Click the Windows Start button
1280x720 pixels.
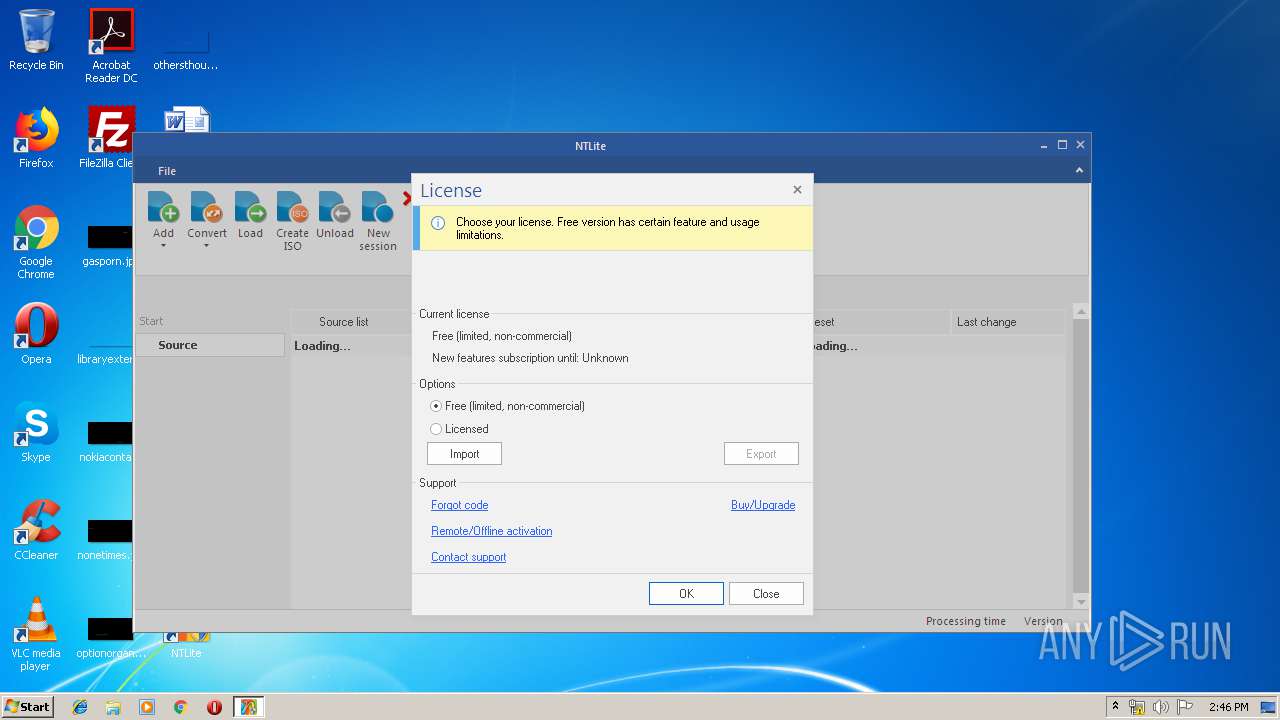tap(28, 706)
